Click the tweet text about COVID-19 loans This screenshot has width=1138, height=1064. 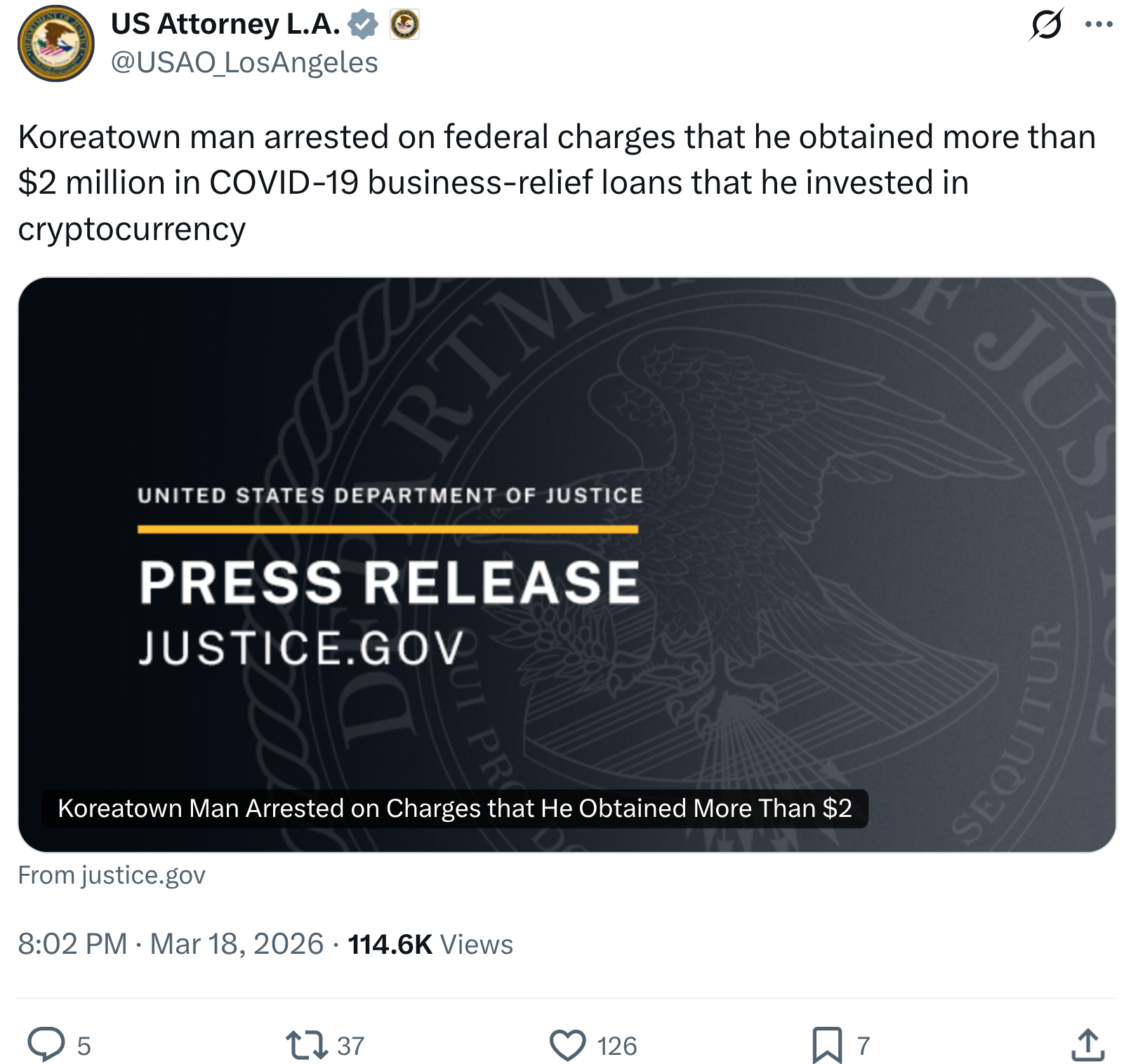click(x=491, y=182)
